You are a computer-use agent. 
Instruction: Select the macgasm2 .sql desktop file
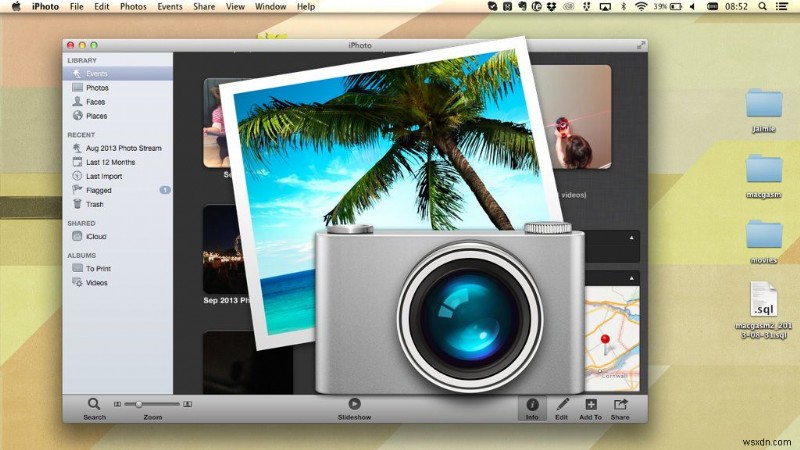(764, 310)
